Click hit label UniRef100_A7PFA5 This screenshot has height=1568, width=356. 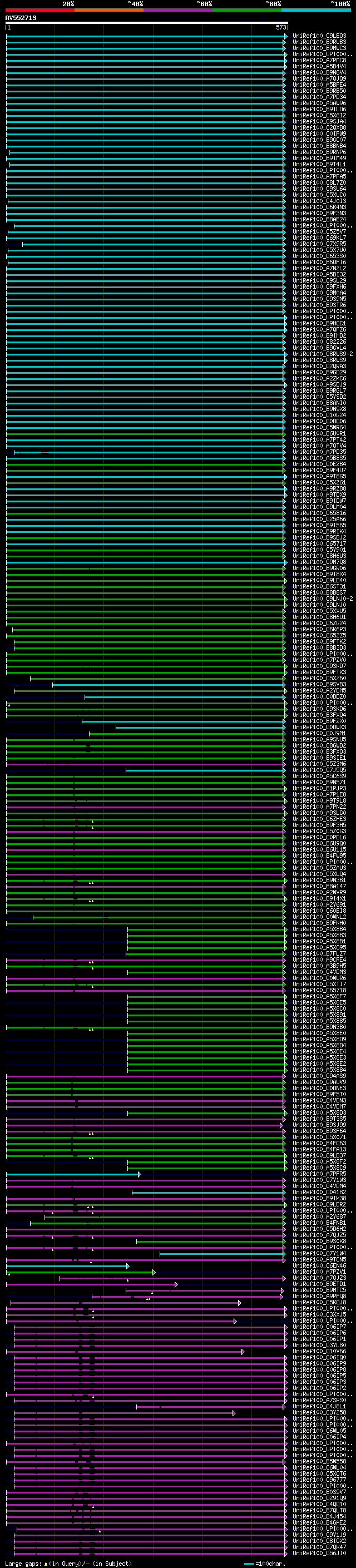click(x=319, y=176)
